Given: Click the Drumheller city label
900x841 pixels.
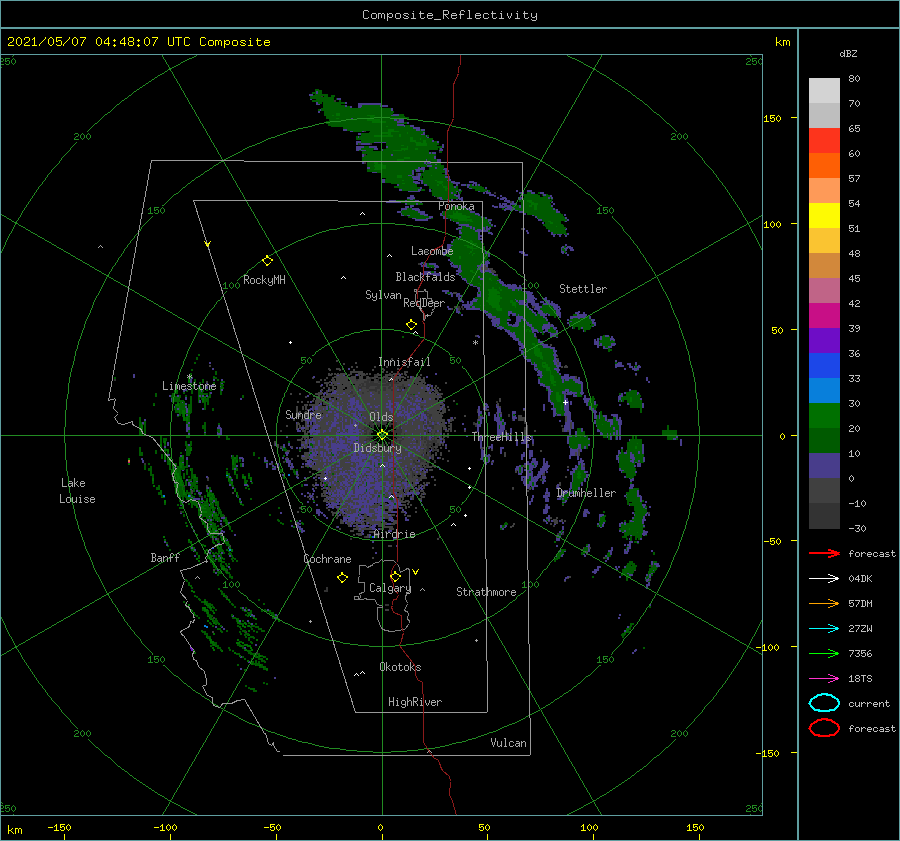Looking at the screenshot, I should 586,493.
